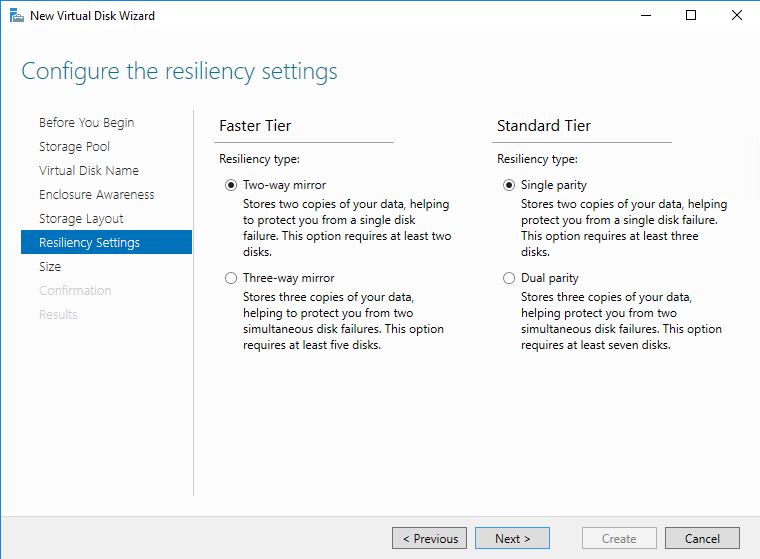Open the Virtual Disk Name step
Image resolution: width=760 pixels, height=559 pixels.
coord(89,171)
